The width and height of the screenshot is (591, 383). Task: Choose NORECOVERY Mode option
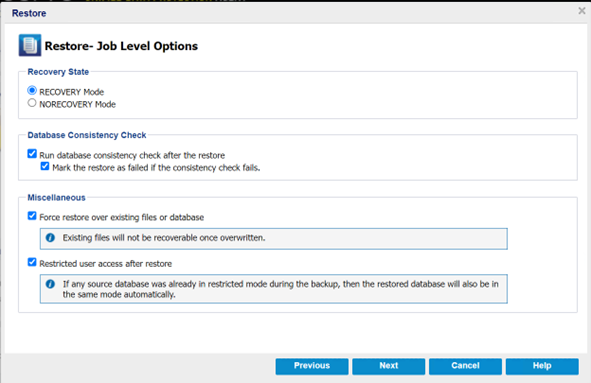pos(32,103)
